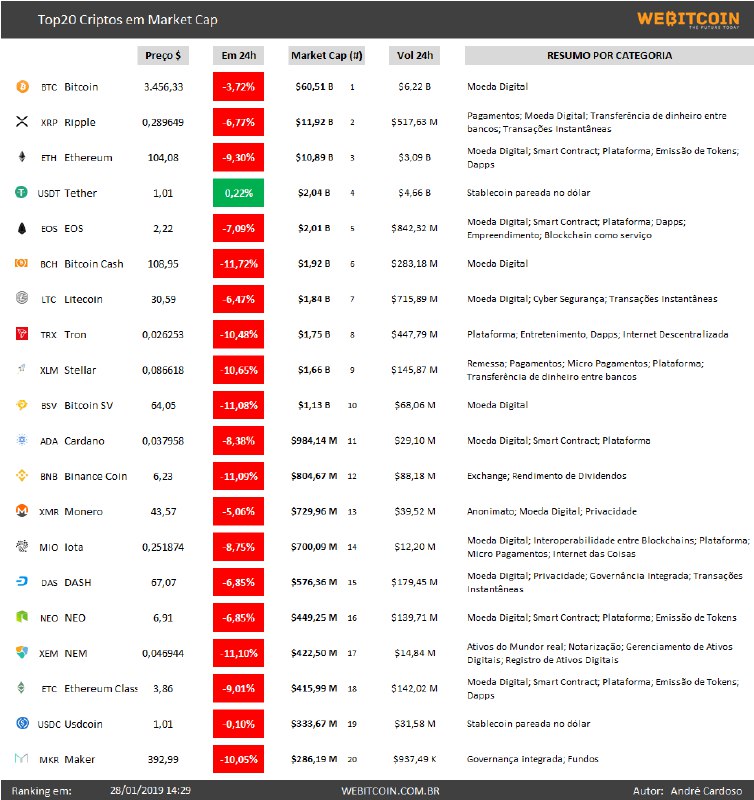Image resolution: width=754 pixels, height=800 pixels.
Task: Click the Iota dotted icon
Action: tap(22, 546)
